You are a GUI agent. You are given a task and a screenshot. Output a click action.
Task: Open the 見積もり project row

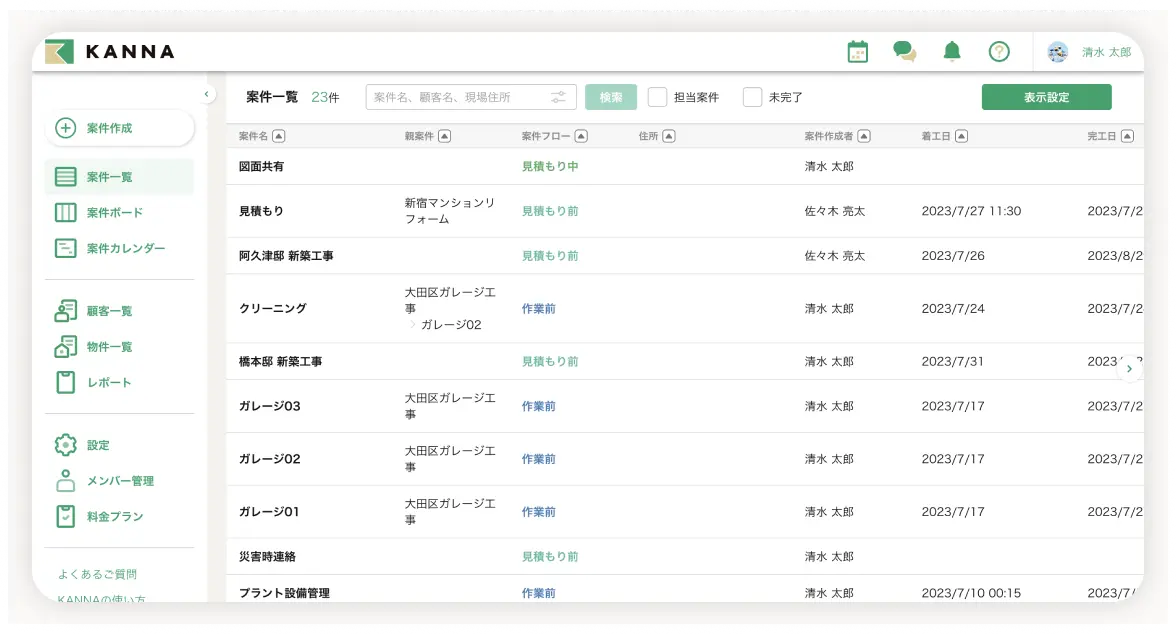click(x=685, y=211)
